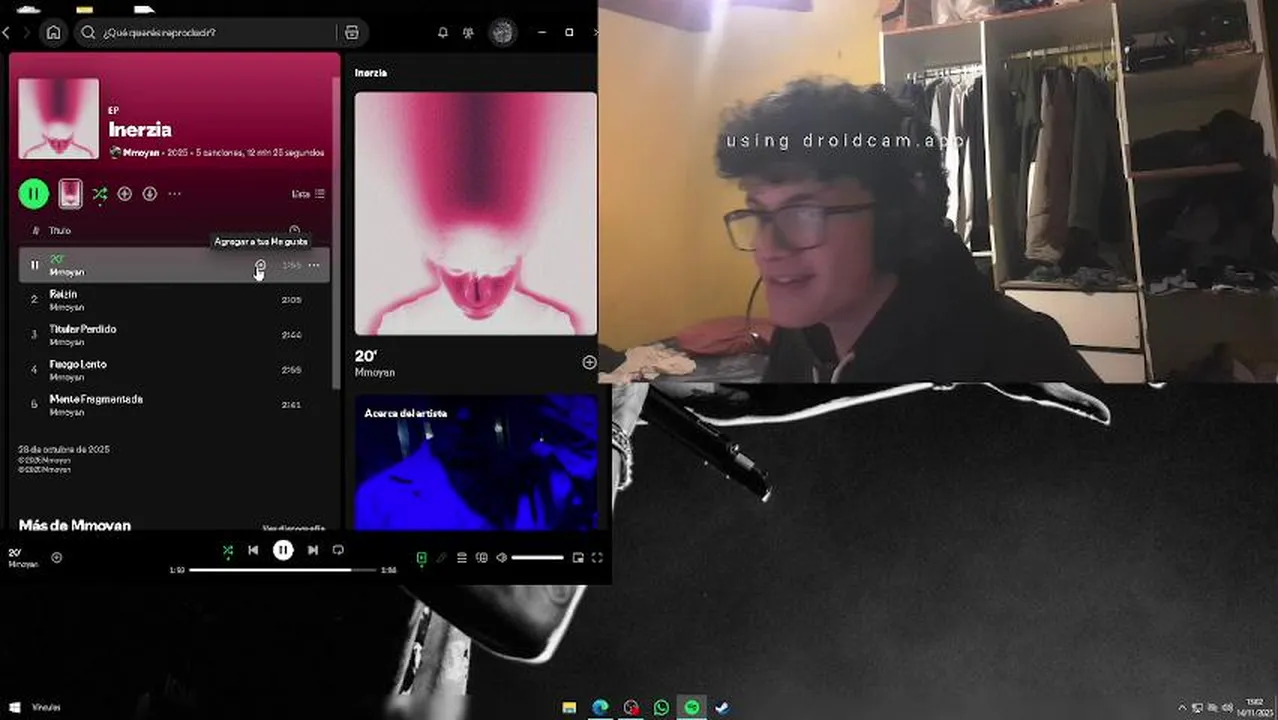
Task: Skip to previous track in player bar
Action: pyautogui.click(x=253, y=550)
